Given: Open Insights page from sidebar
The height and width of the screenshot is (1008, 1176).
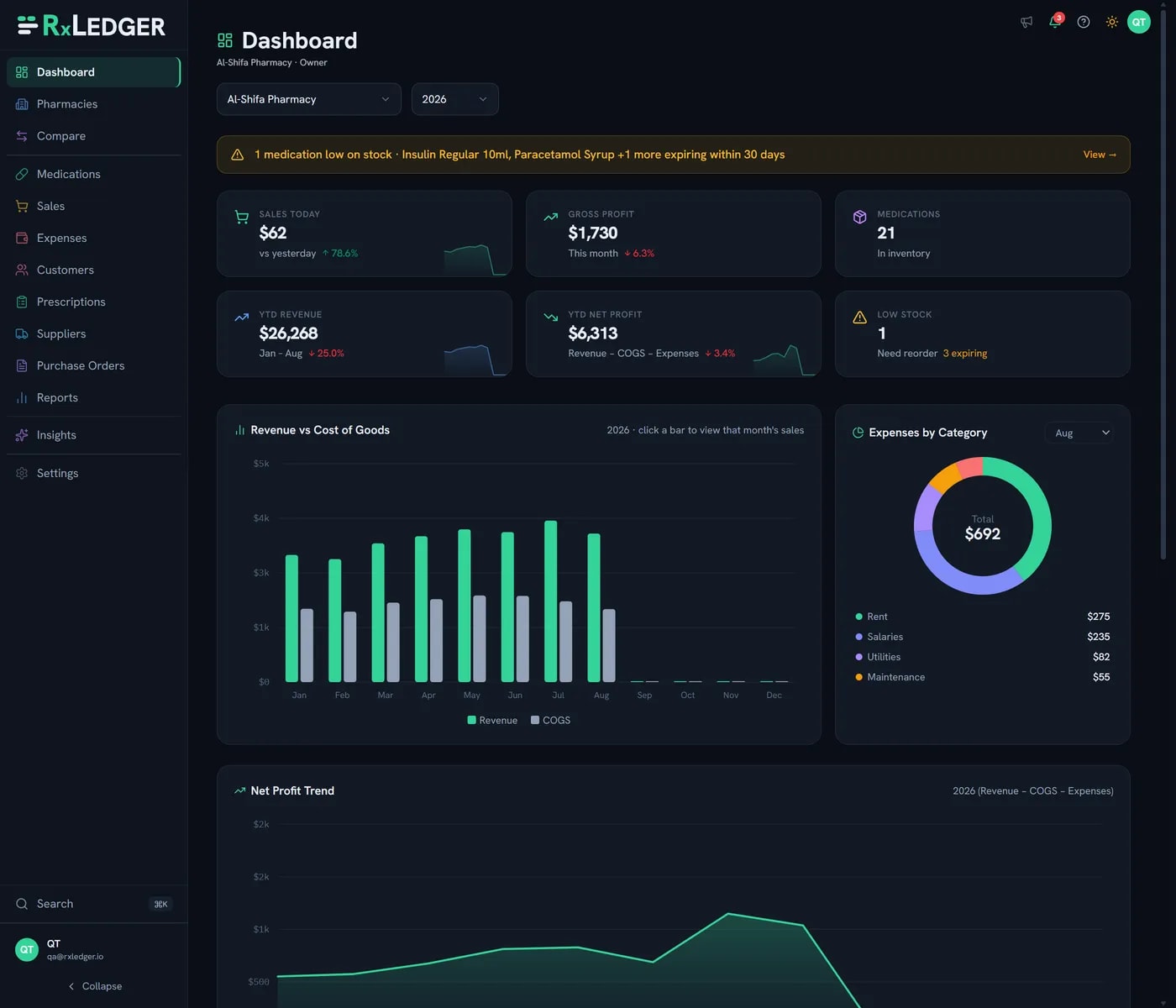Looking at the screenshot, I should coord(93,435).
